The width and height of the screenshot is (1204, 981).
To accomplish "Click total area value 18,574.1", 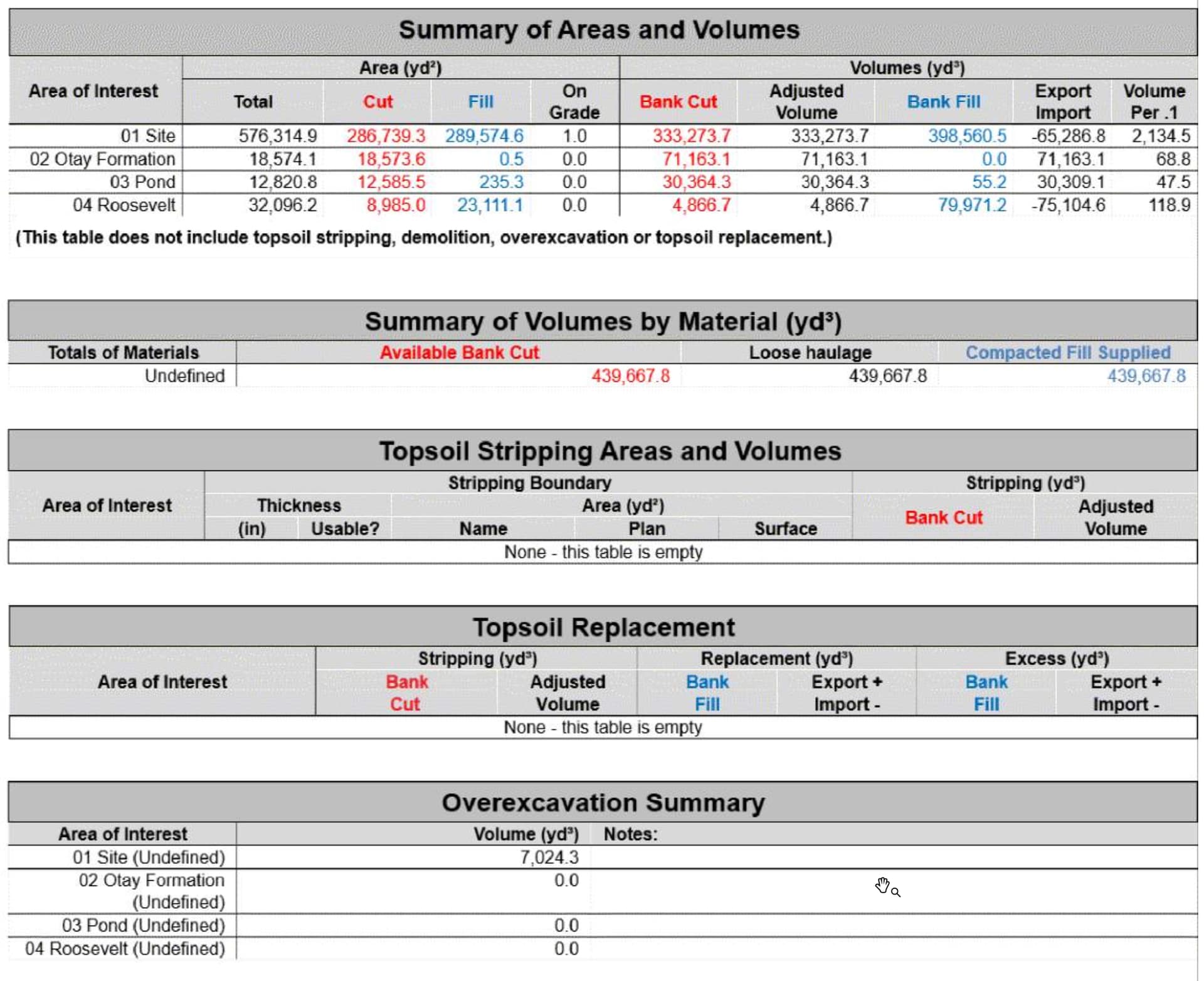I will [283, 159].
